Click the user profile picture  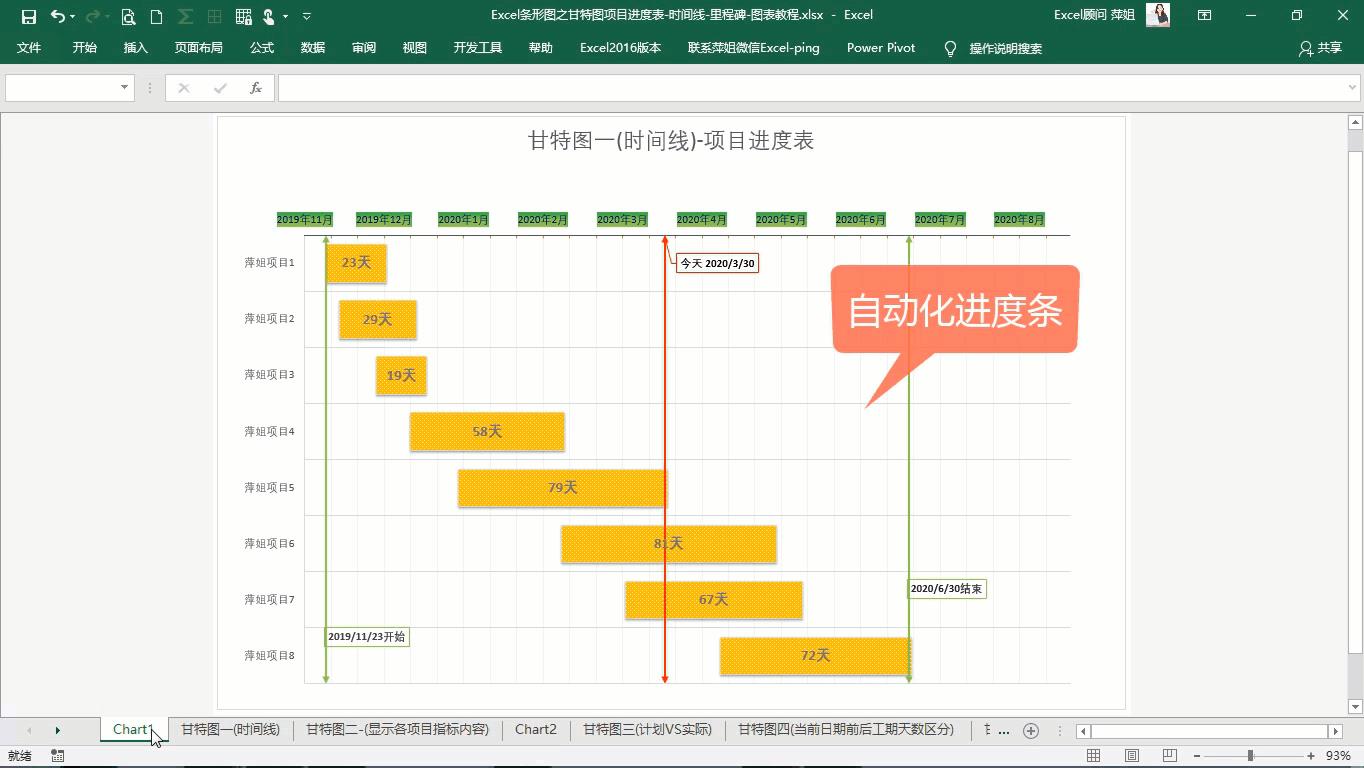(x=1158, y=15)
